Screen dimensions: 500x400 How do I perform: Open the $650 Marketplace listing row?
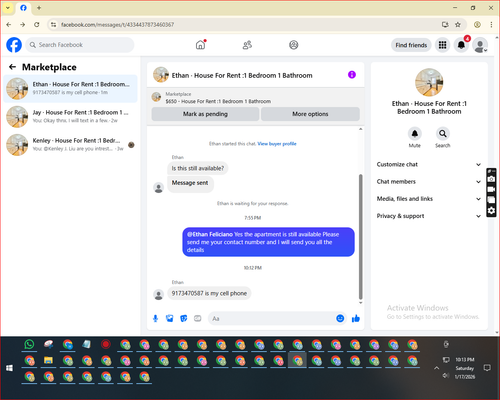pos(255,98)
